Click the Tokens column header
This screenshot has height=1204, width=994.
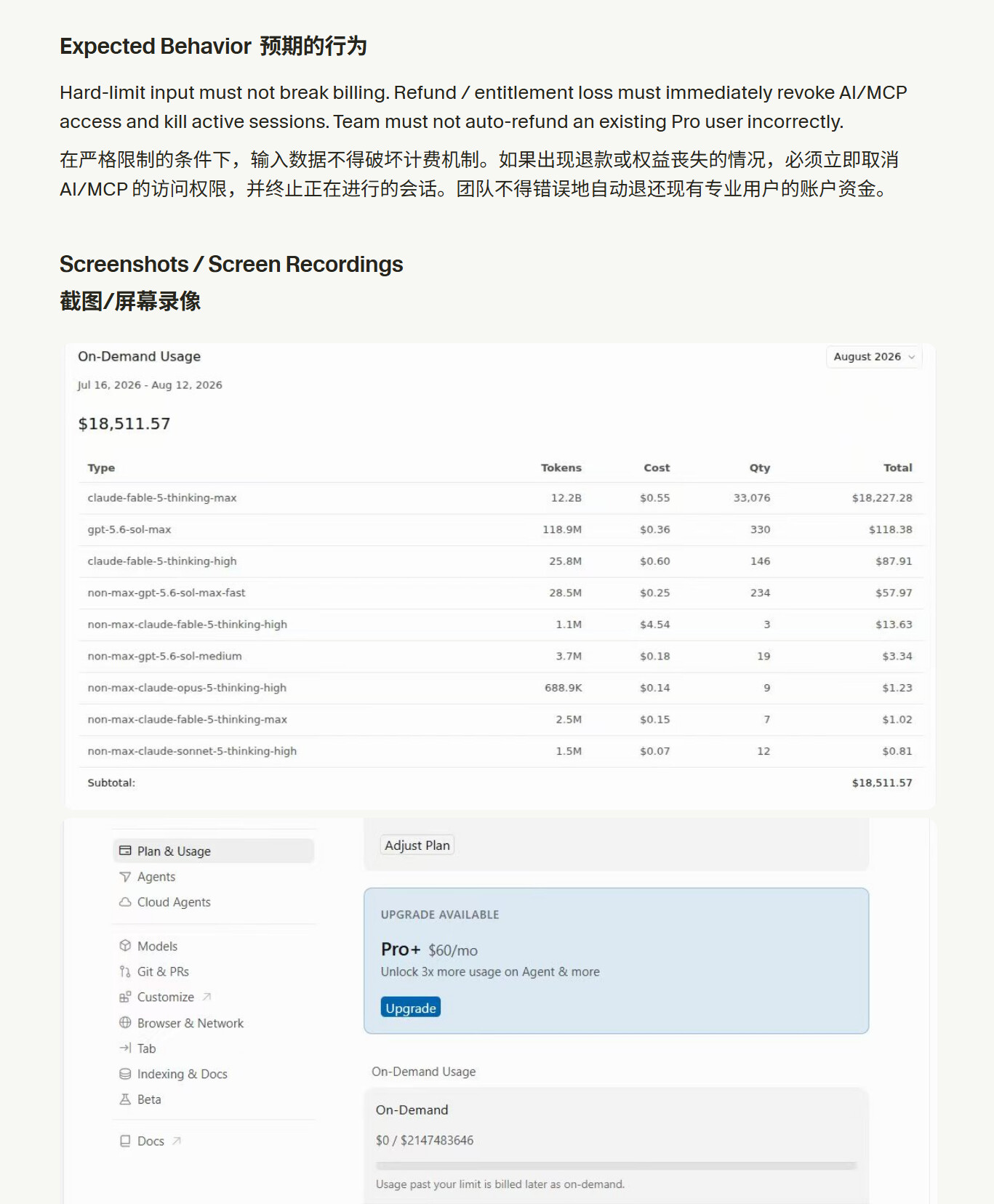(561, 467)
